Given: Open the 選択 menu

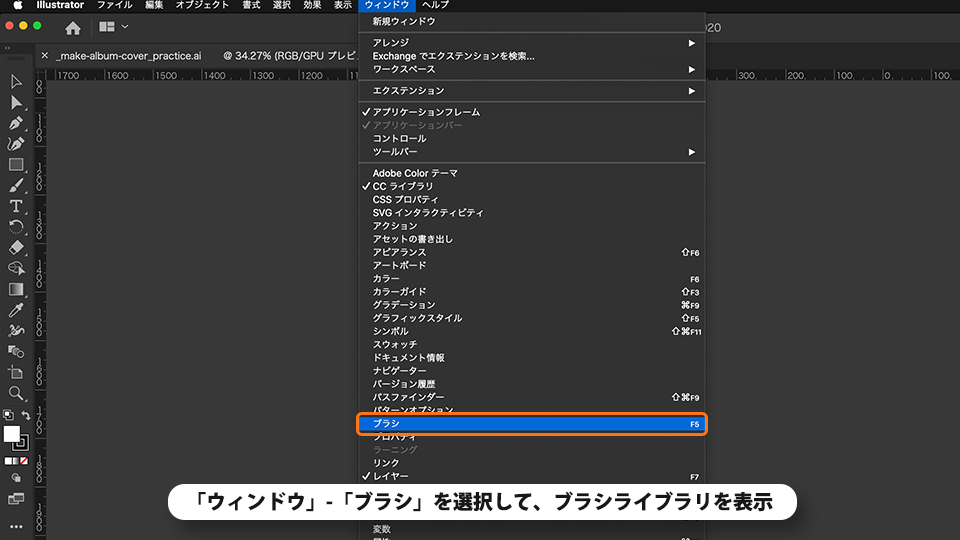Looking at the screenshot, I should [x=282, y=5].
